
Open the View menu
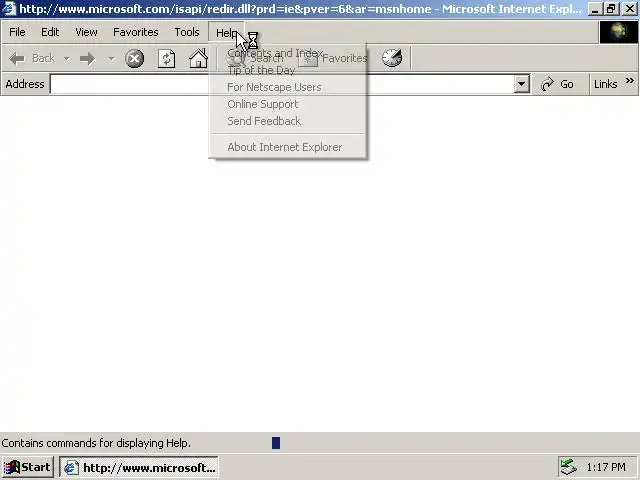[x=86, y=32]
